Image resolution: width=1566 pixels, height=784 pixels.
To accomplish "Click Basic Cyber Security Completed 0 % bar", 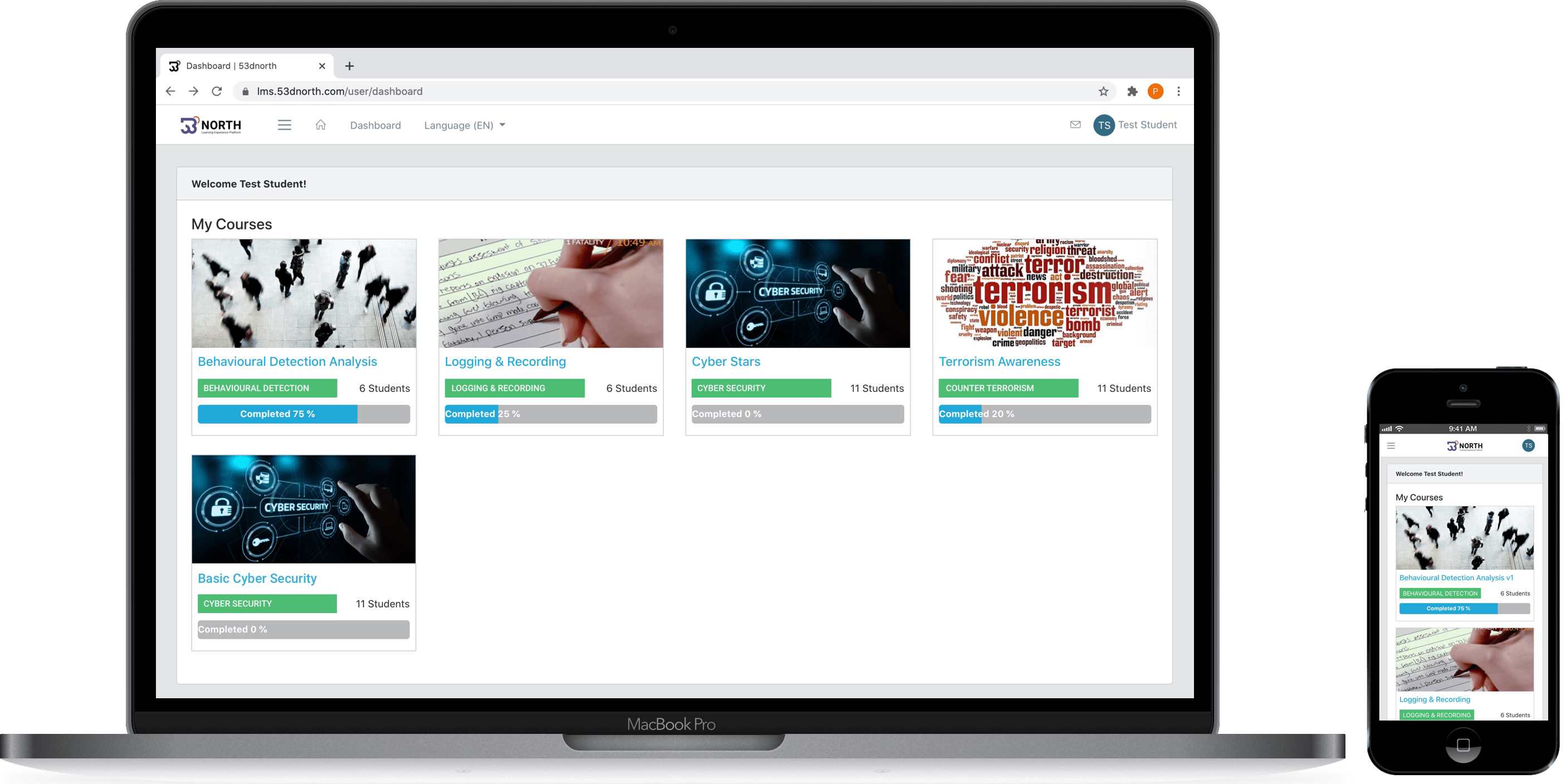I will coord(304,629).
